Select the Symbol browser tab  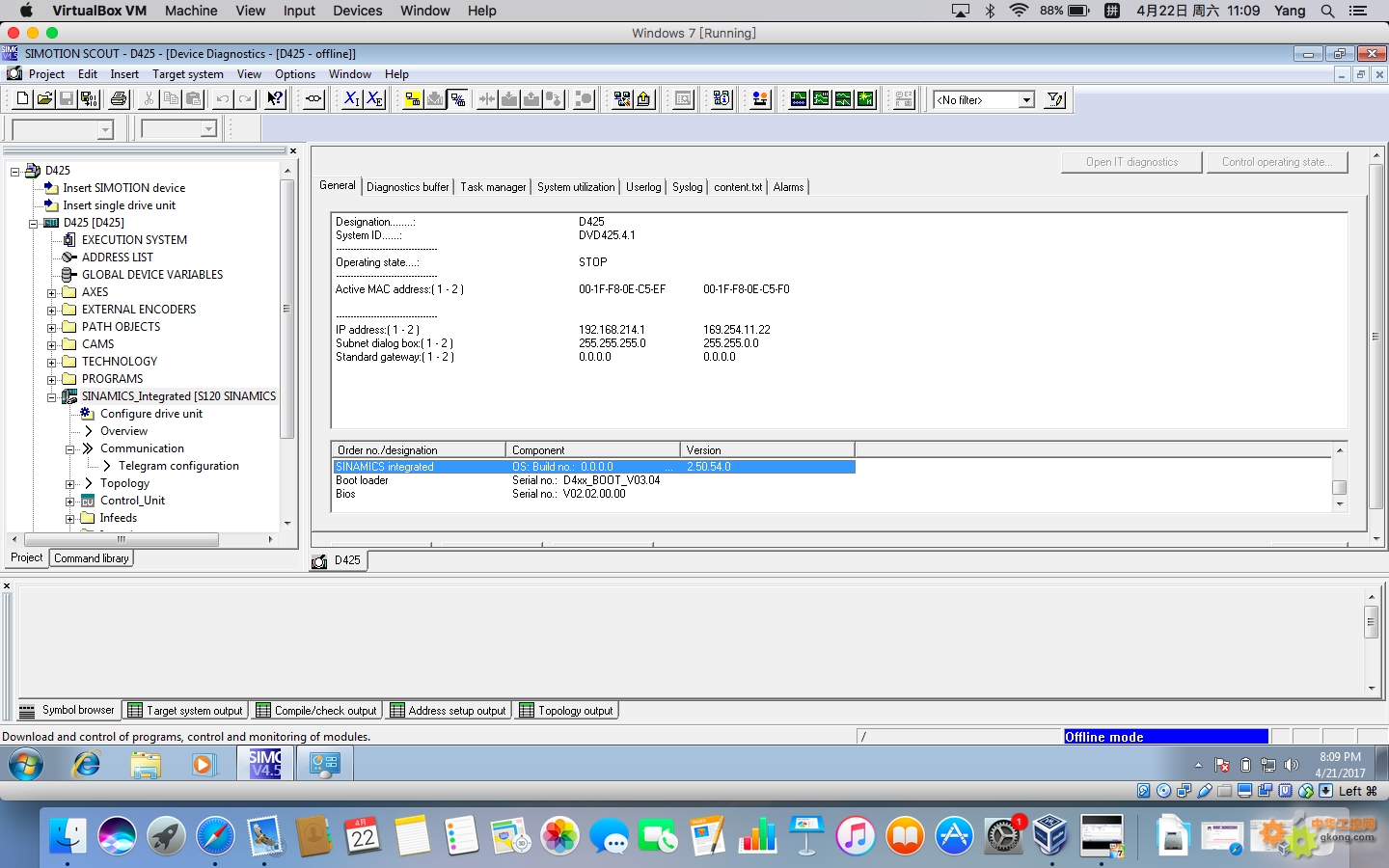pos(68,711)
